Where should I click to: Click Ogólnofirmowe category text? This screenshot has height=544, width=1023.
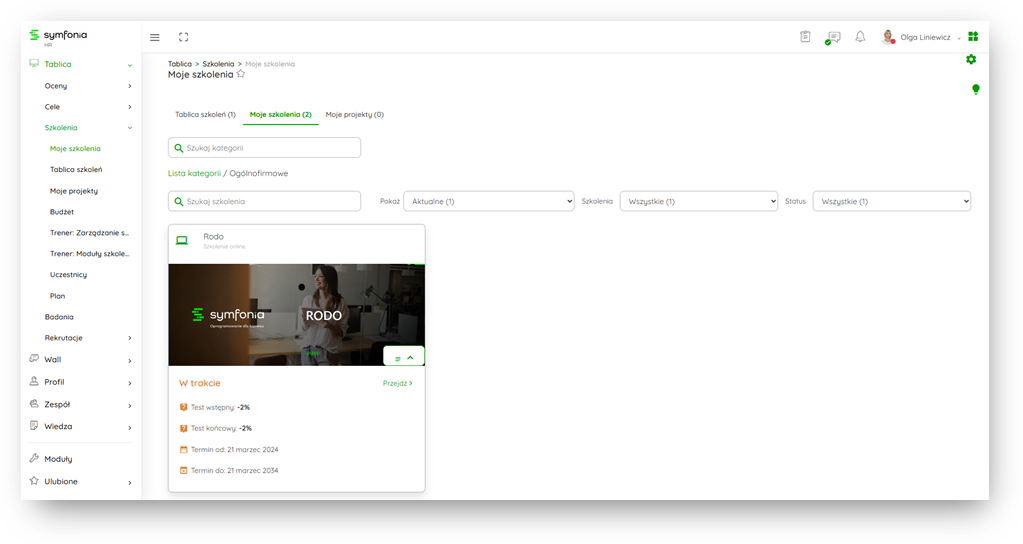[x=258, y=174]
